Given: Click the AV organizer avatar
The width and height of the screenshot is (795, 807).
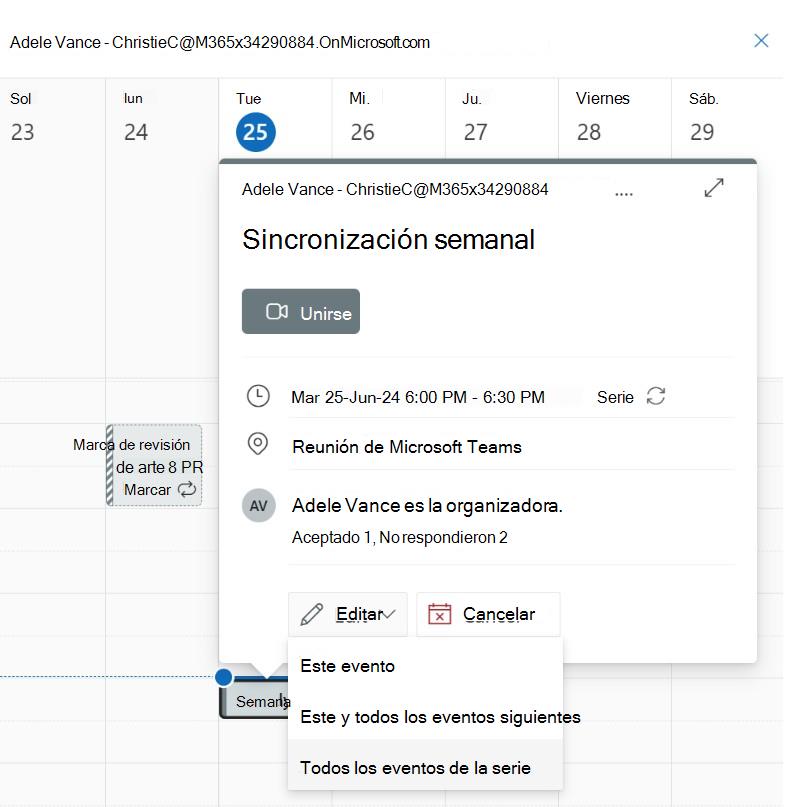Looking at the screenshot, I should [258, 505].
